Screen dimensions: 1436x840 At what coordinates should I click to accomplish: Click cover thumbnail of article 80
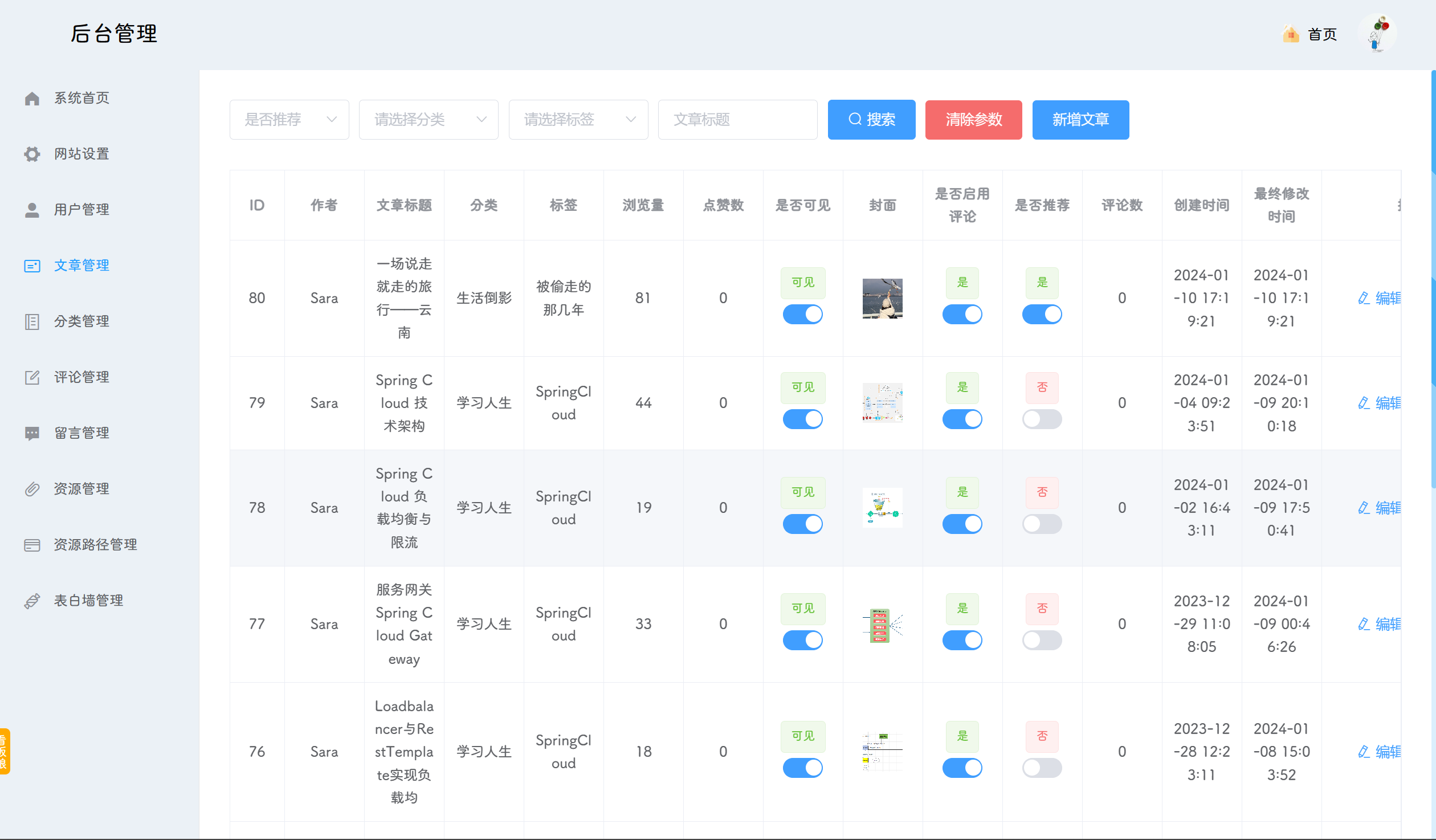click(882, 298)
